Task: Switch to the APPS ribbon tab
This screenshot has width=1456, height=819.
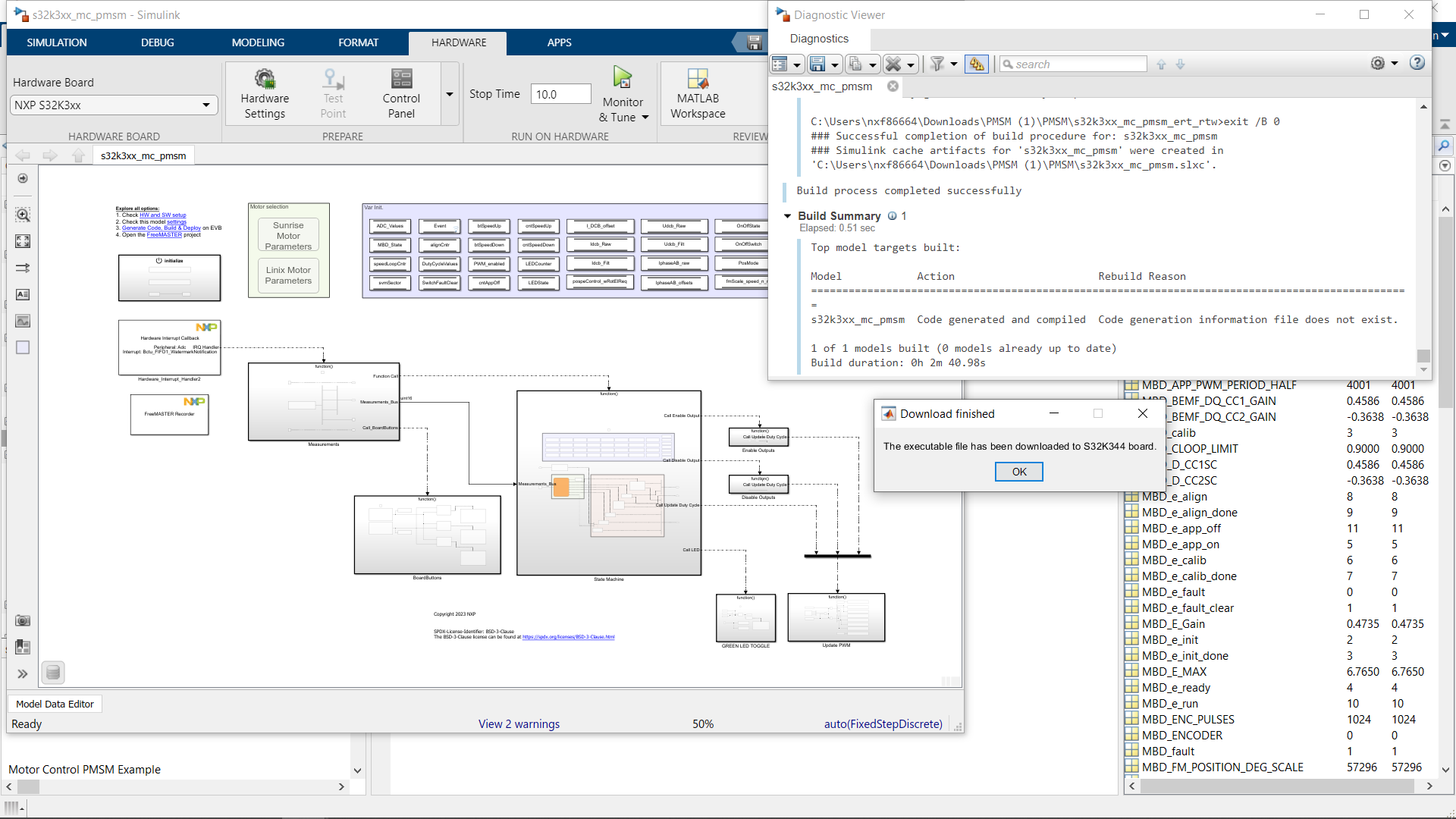Action: [559, 42]
